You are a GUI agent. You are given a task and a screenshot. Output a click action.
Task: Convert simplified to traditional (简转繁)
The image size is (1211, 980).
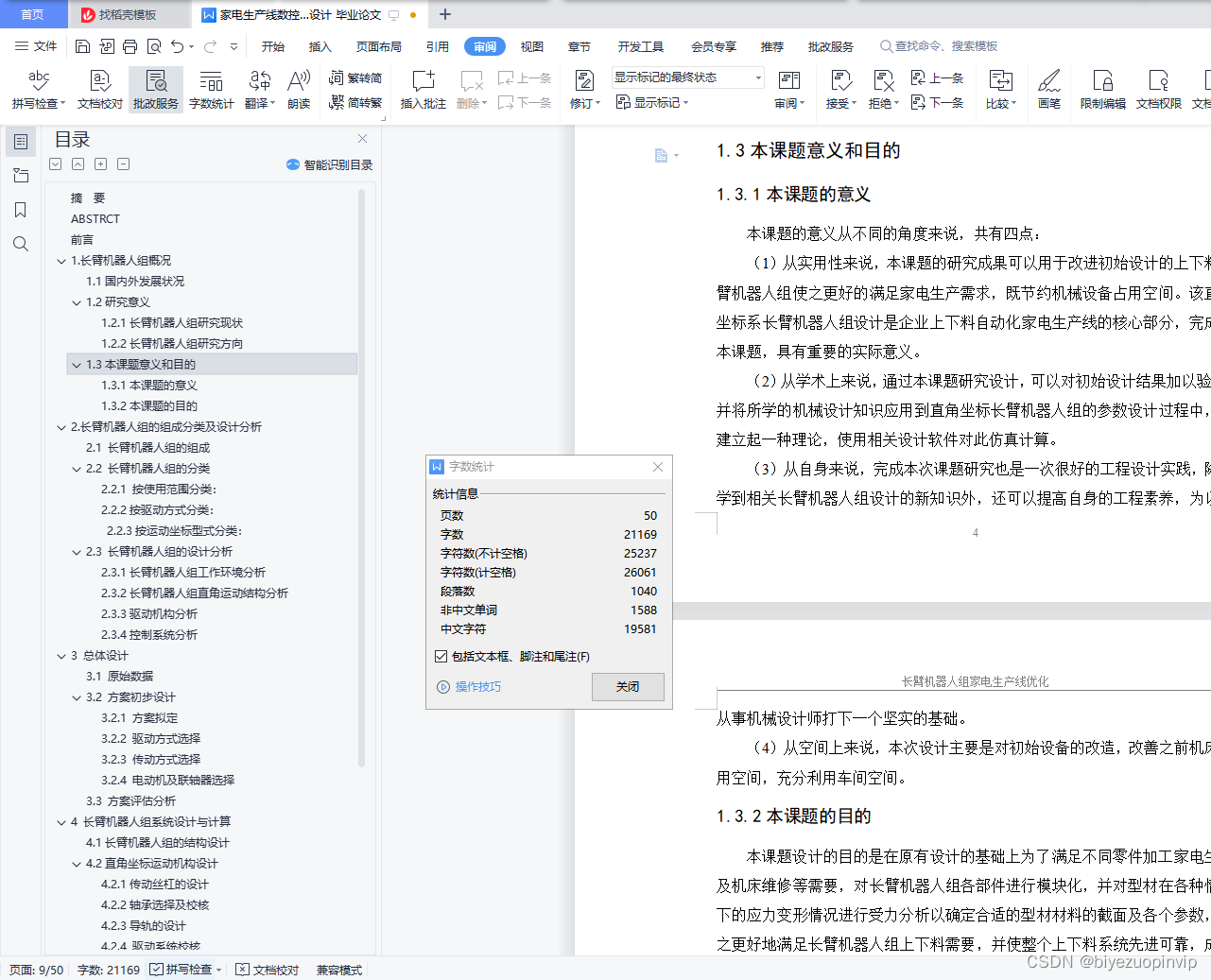tap(356, 102)
